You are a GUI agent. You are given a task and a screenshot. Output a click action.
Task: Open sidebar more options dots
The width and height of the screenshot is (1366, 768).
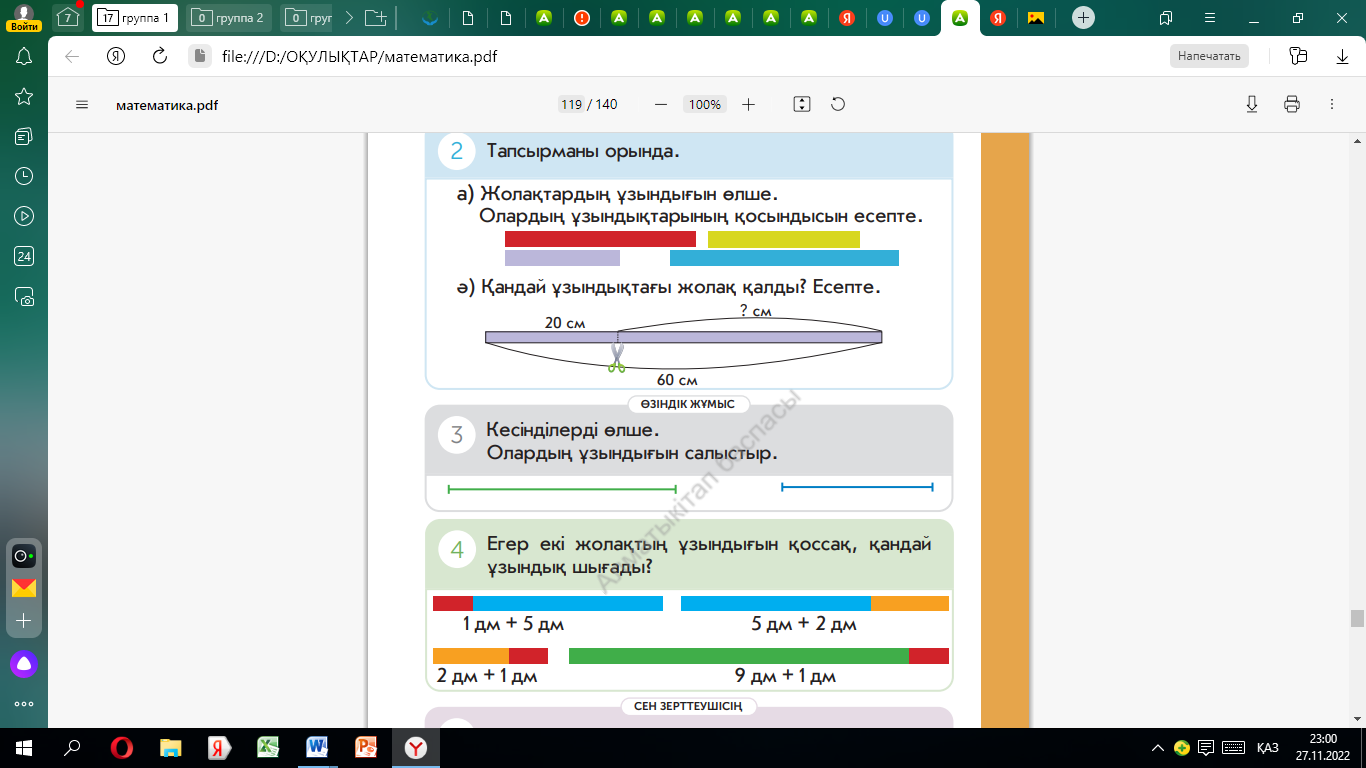click(x=24, y=704)
